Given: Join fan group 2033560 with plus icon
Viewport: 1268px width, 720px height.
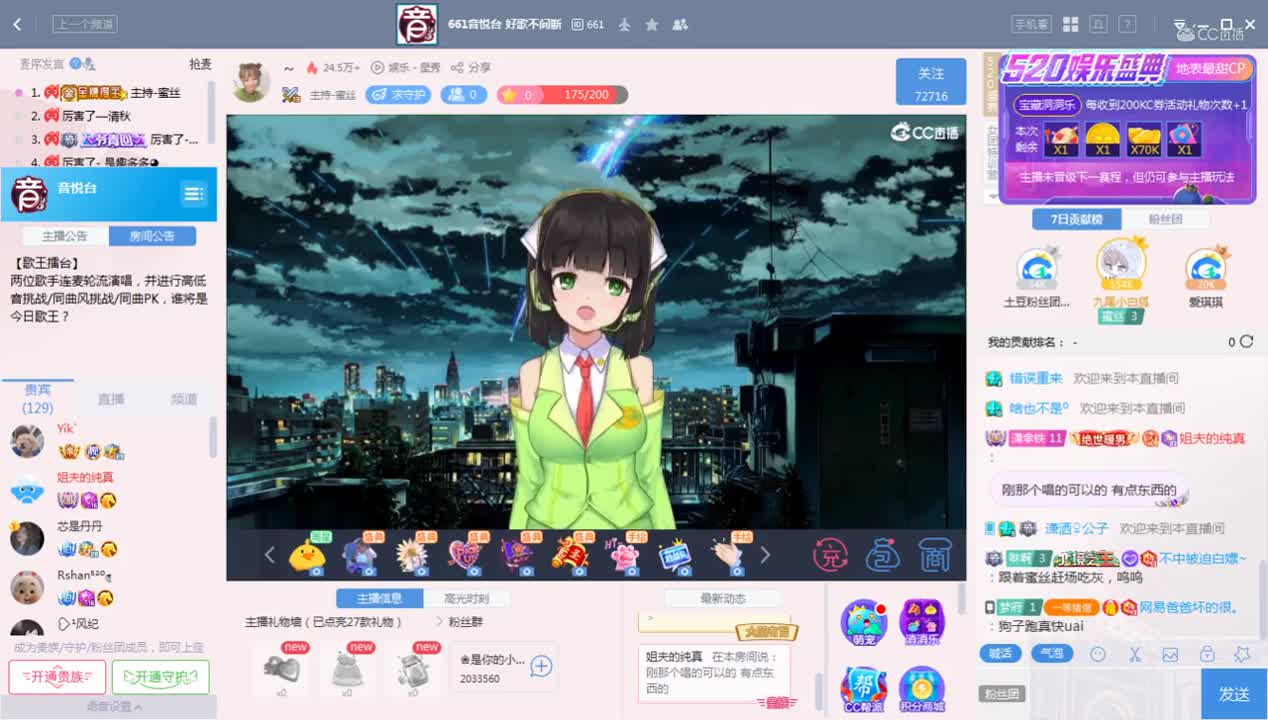Looking at the screenshot, I should [x=541, y=666].
